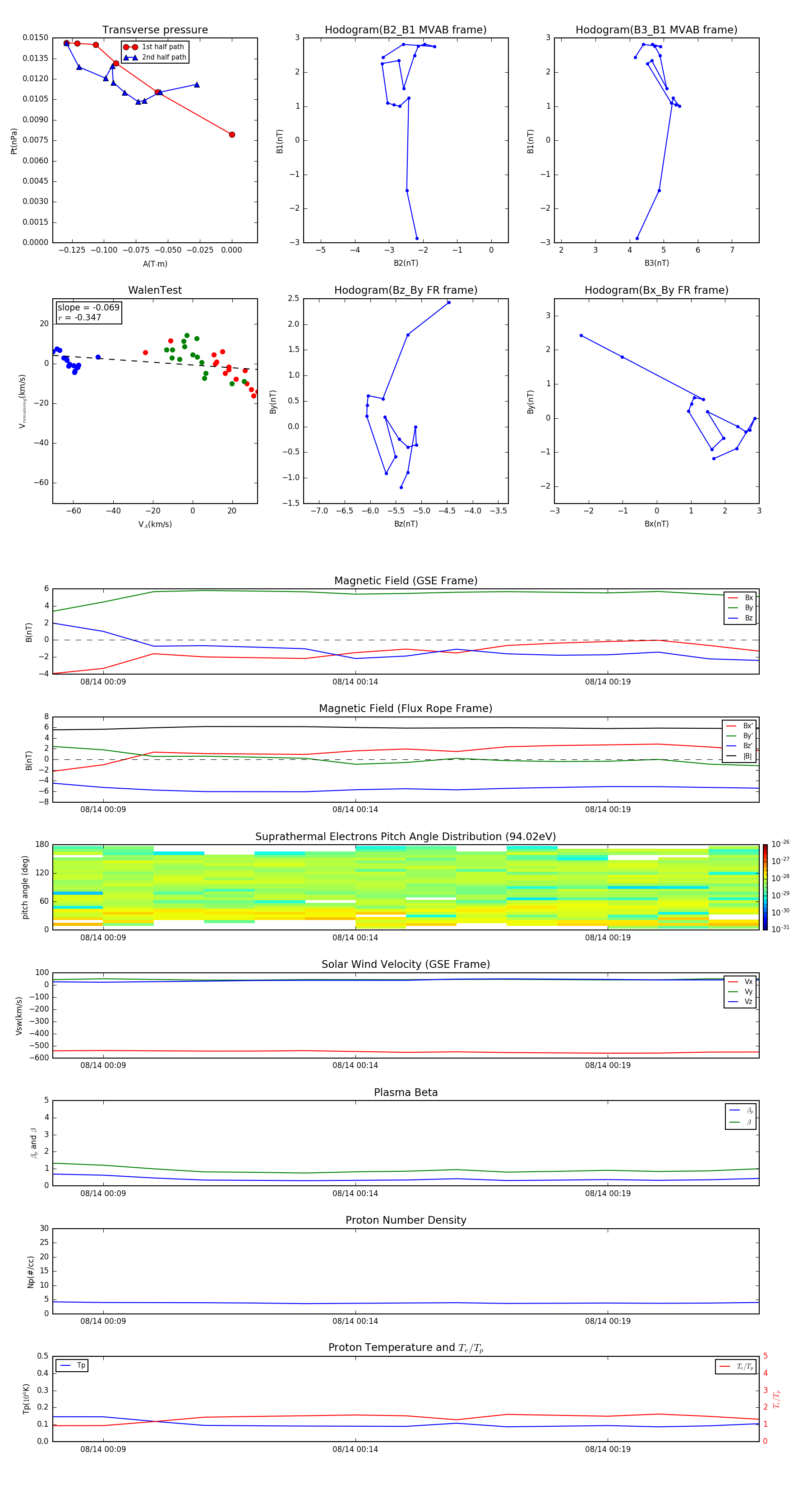Click 'Magnetic Field (GSE Frame)' title
The image size is (812, 1489).
click(406, 581)
